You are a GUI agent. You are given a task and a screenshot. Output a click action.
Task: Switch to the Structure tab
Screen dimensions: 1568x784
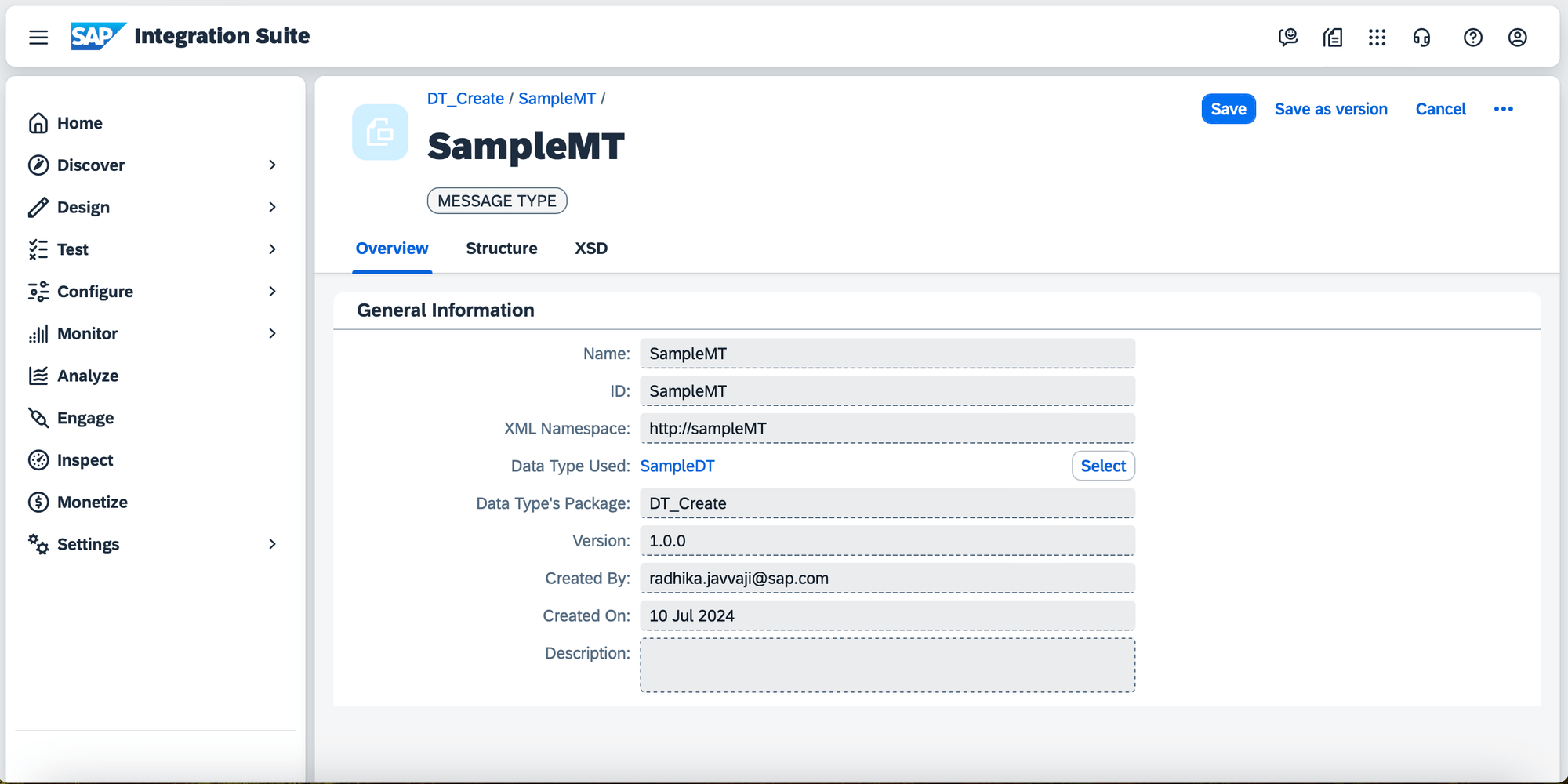click(501, 249)
